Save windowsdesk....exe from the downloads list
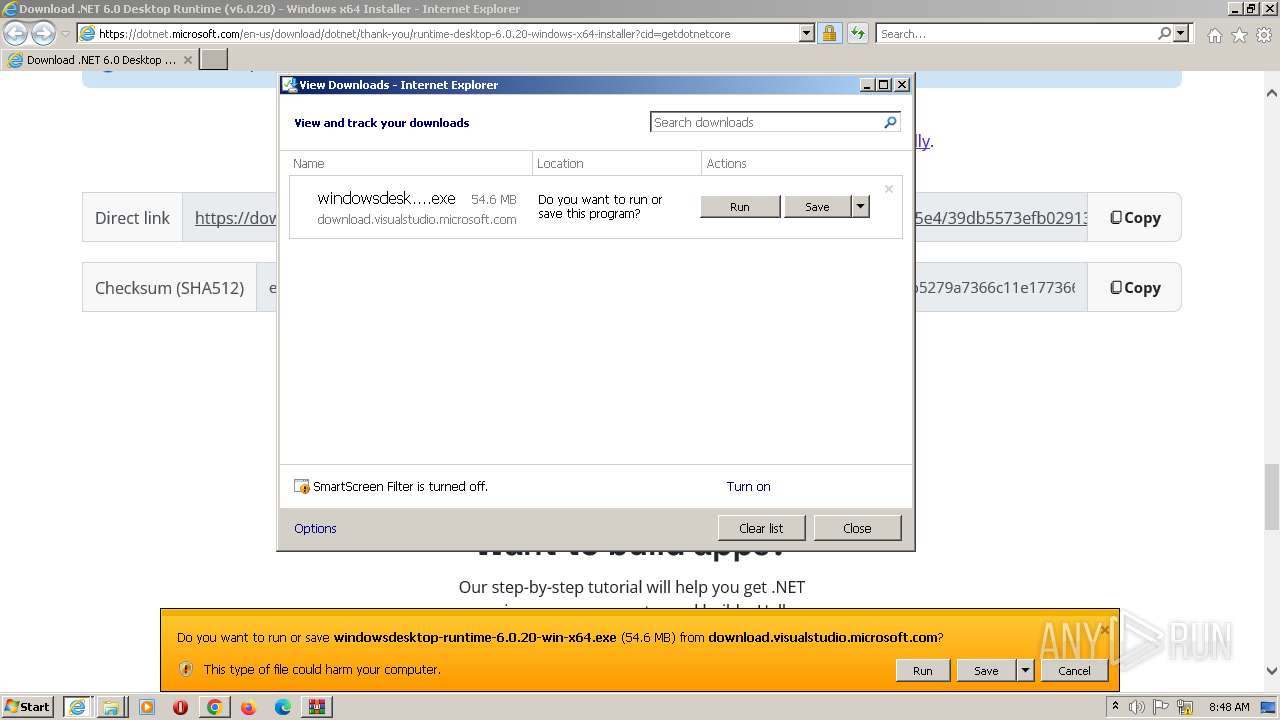1280x720 pixels. click(x=817, y=207)
